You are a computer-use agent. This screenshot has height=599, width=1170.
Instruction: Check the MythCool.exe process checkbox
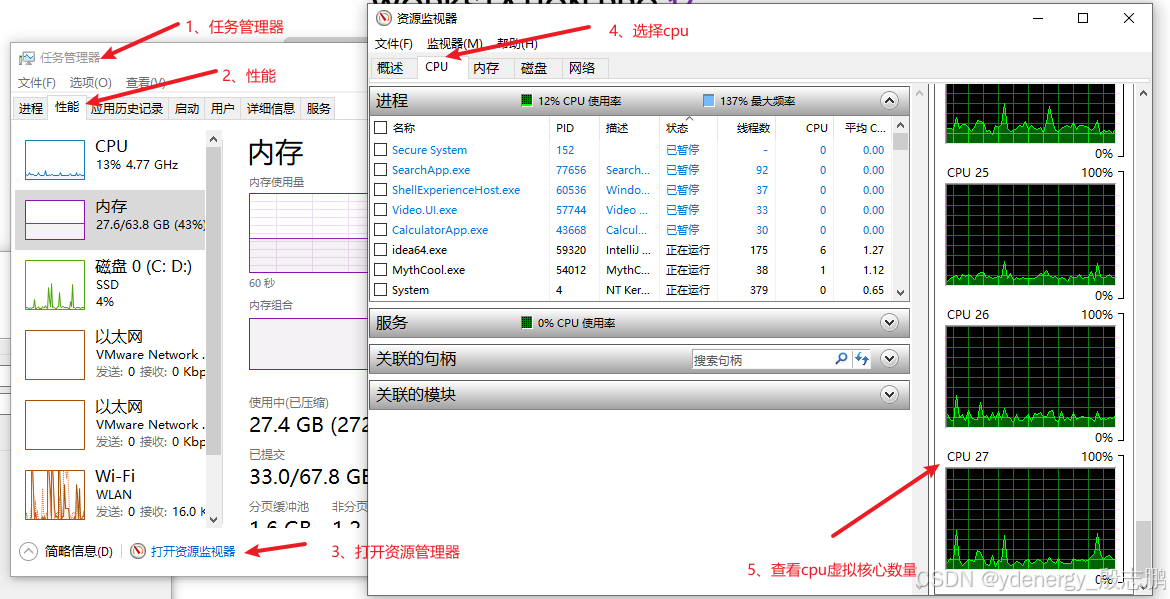381,270
